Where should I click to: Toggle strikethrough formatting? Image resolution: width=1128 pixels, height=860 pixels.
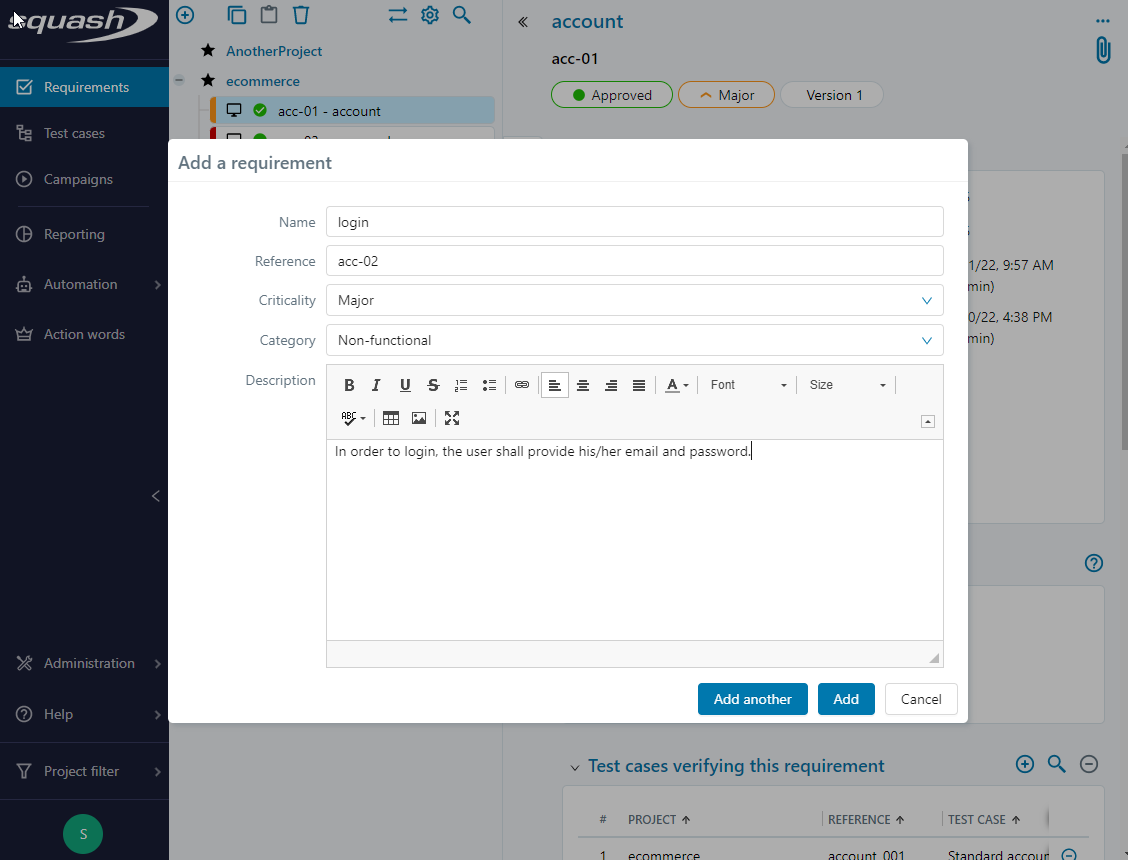[x=433, y=385]
